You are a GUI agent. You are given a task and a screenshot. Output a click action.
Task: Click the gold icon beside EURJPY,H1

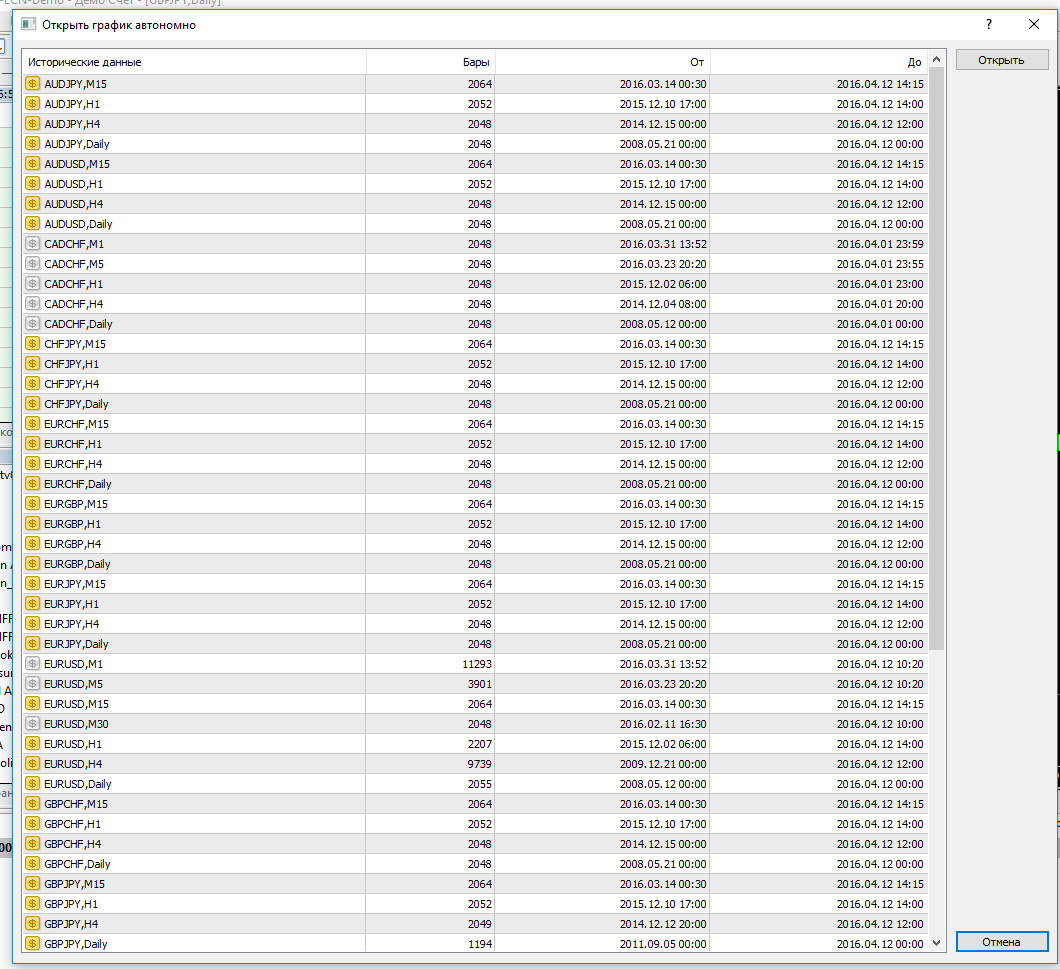tap(32, 604)
